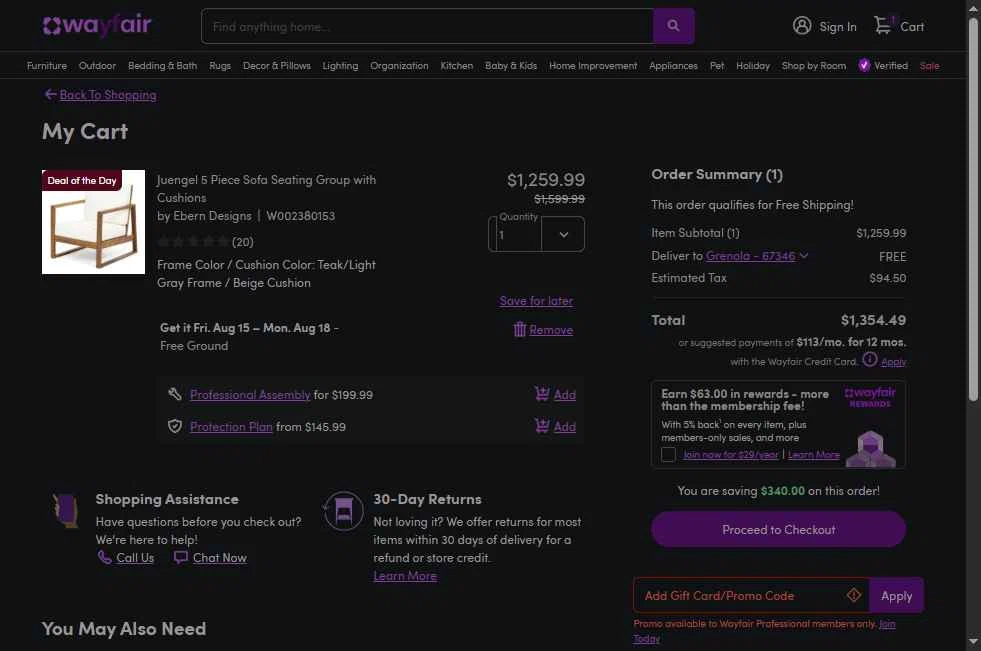Open the Protection Plan link
981x651 pixels.
(231, 426)
